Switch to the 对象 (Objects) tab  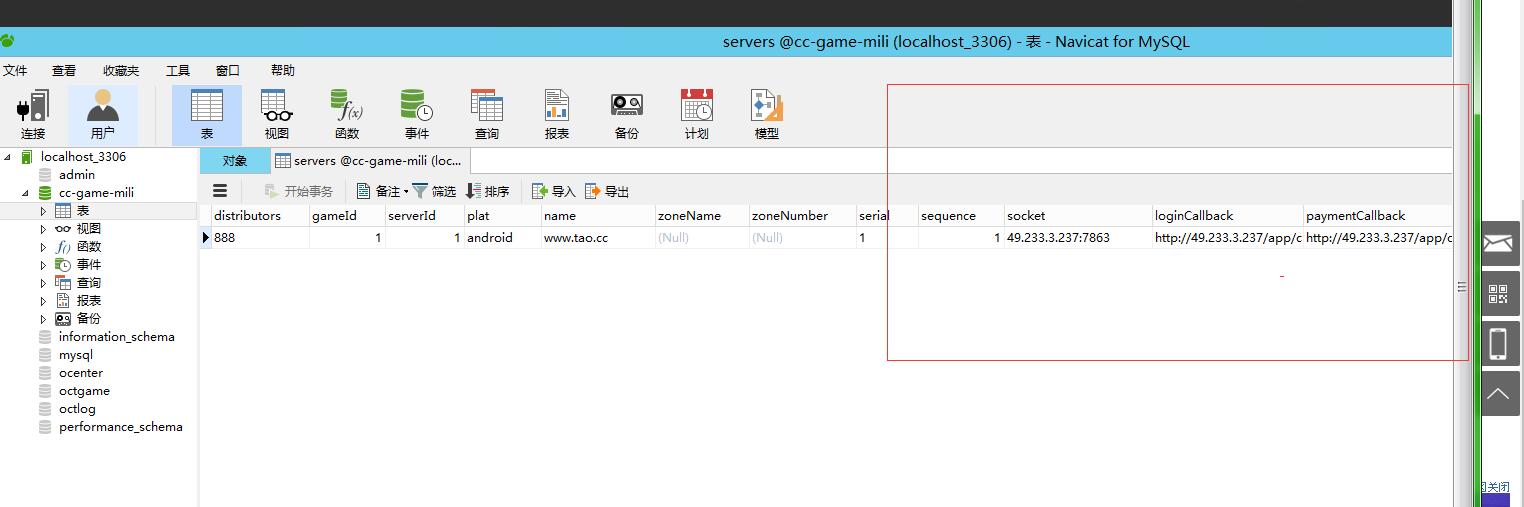coord(235,161)
